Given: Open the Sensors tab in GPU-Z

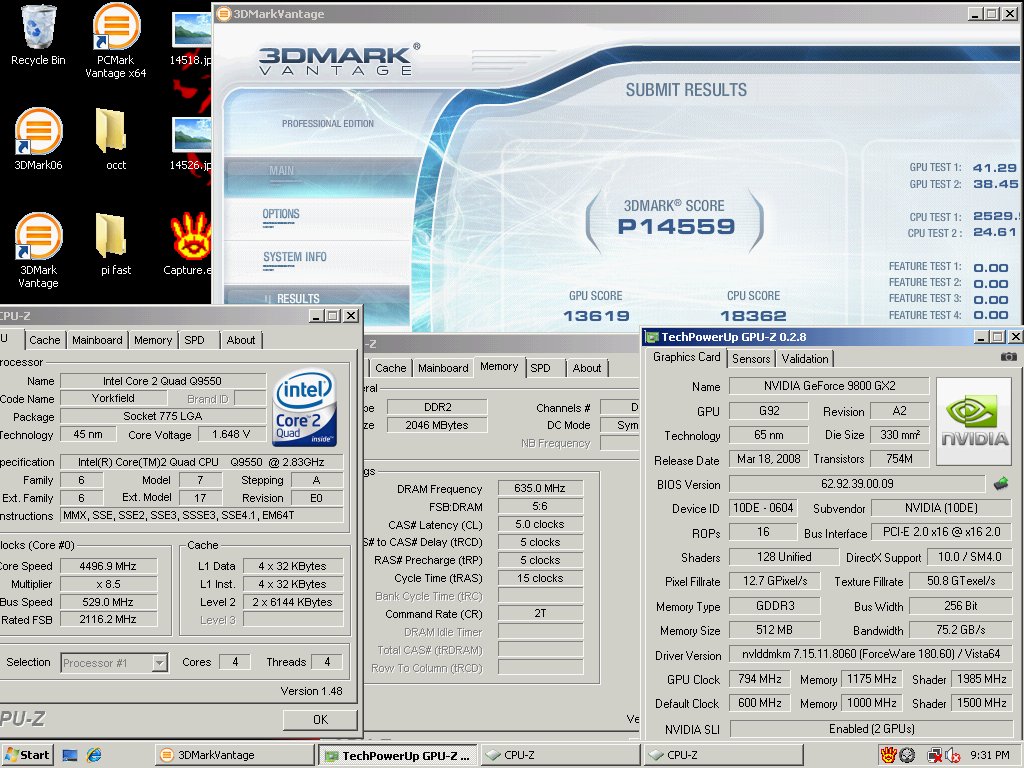Looking at the screenshot, I should (x=751, y=359).
